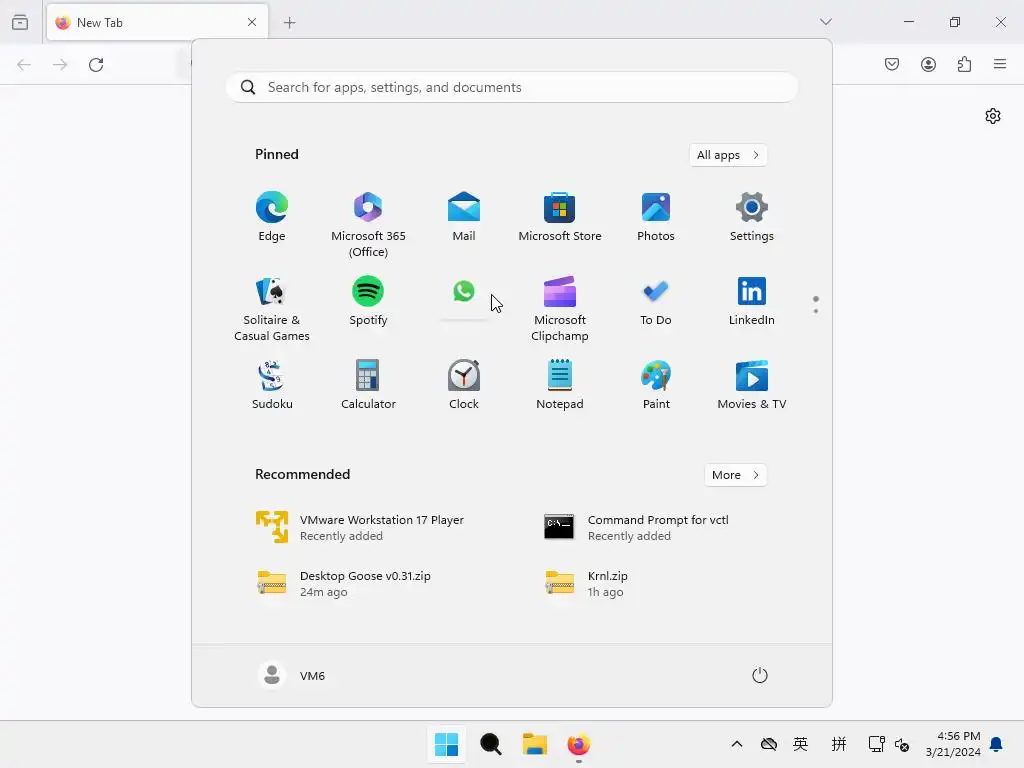Open a new Firefox tab with plus
1024x768 pixels.
tap(289, 23)
